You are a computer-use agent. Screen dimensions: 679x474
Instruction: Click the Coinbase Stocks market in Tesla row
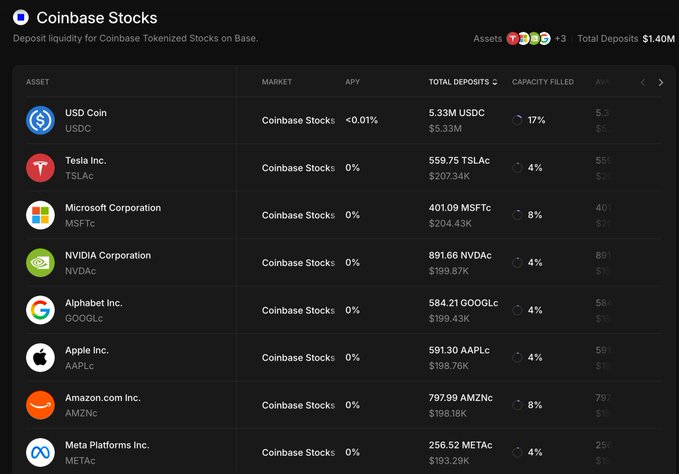click(298, 168)
